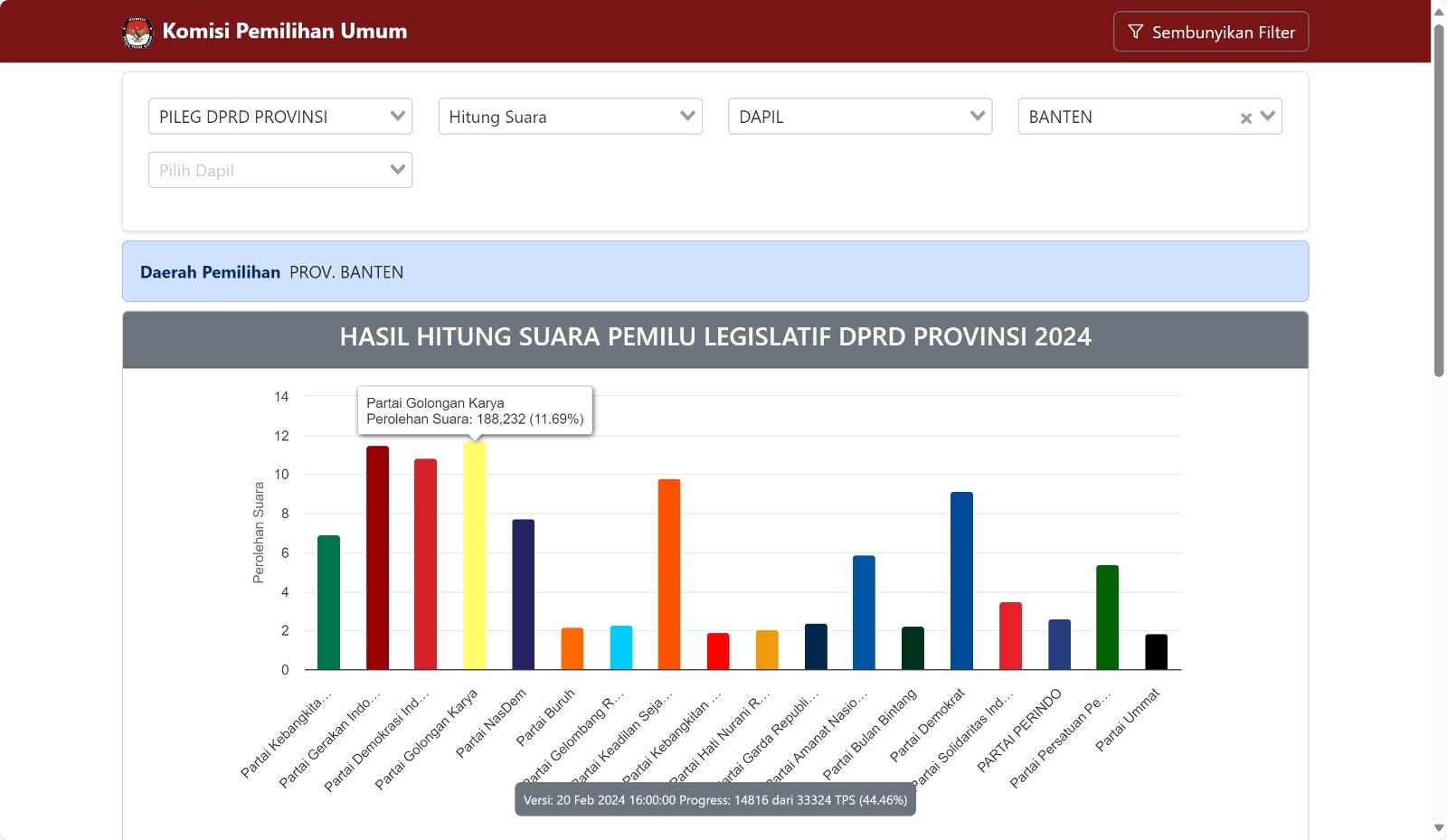Image resolution: width=1447 pixels, height=840 pixels.
Task: Click the Golkar vote count tooltip
Action: (x=476, y=411)
